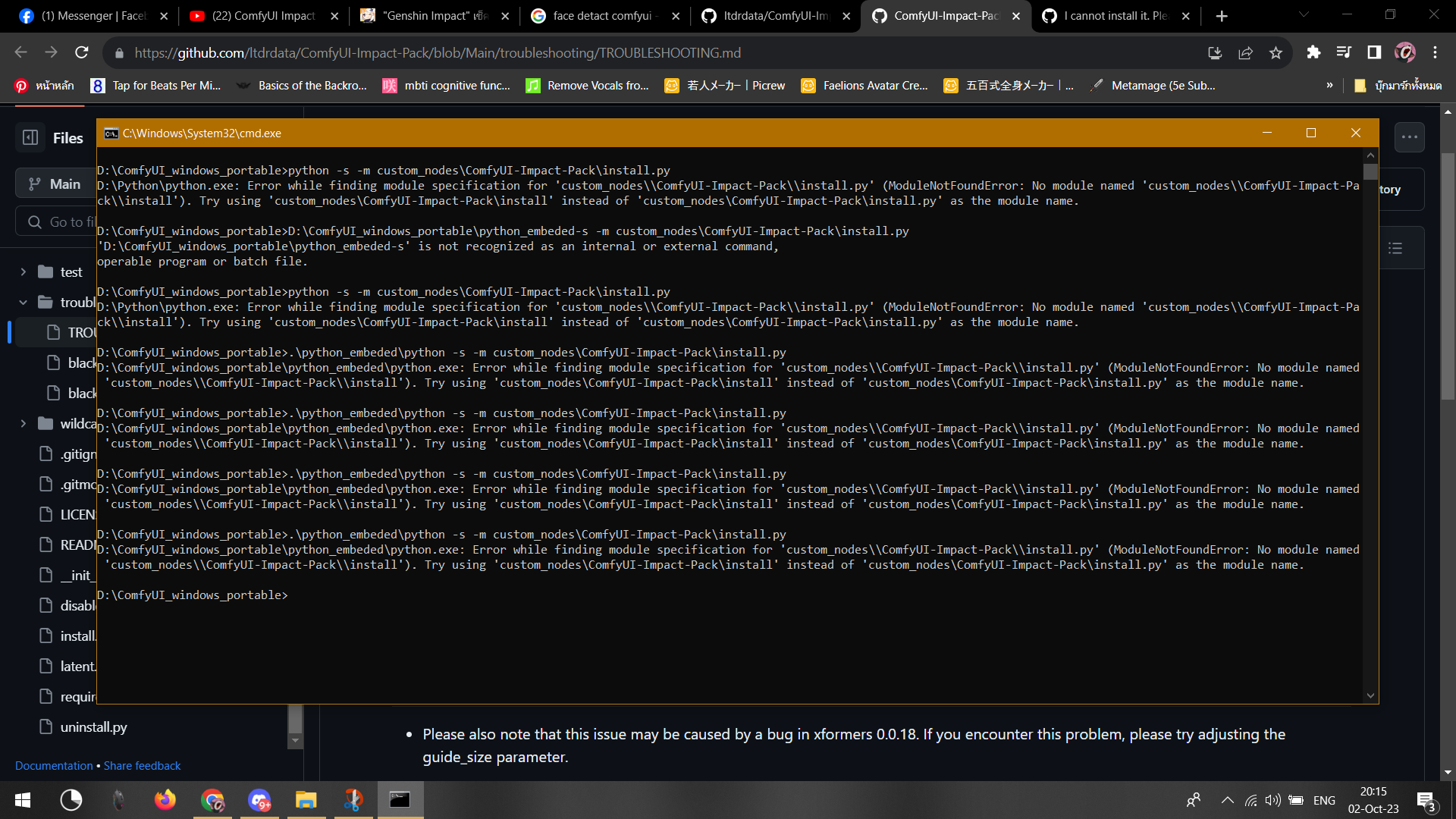Viewport: 1456px width, 819px height.
Task: Reload the page with the refresh icon
Action: click(x=81, y=52)
